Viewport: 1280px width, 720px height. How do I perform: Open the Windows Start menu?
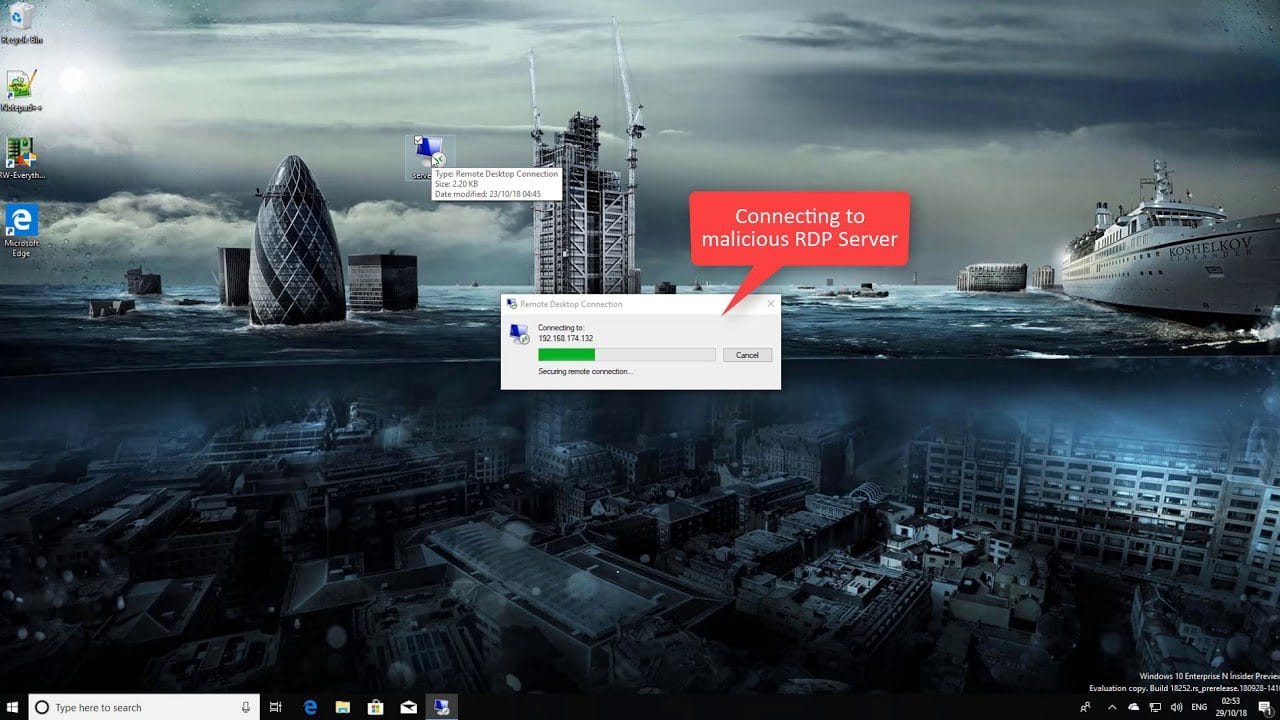[14, 707]
